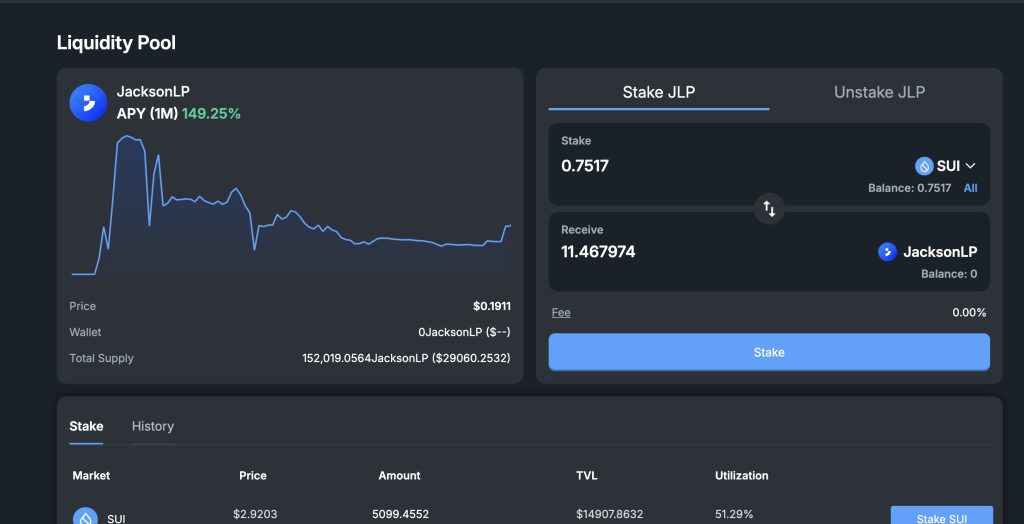Click the Amount column header
The width and height of the screenshot is (1024, 524).
(x=400, y=476)
